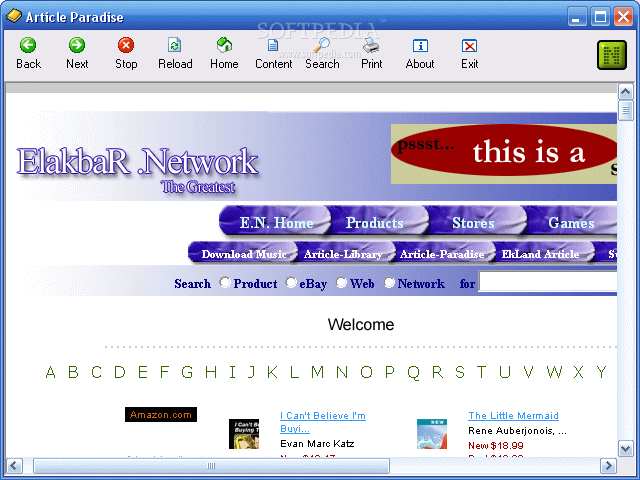Click the horizontal scrollbar right arrow

608,465
